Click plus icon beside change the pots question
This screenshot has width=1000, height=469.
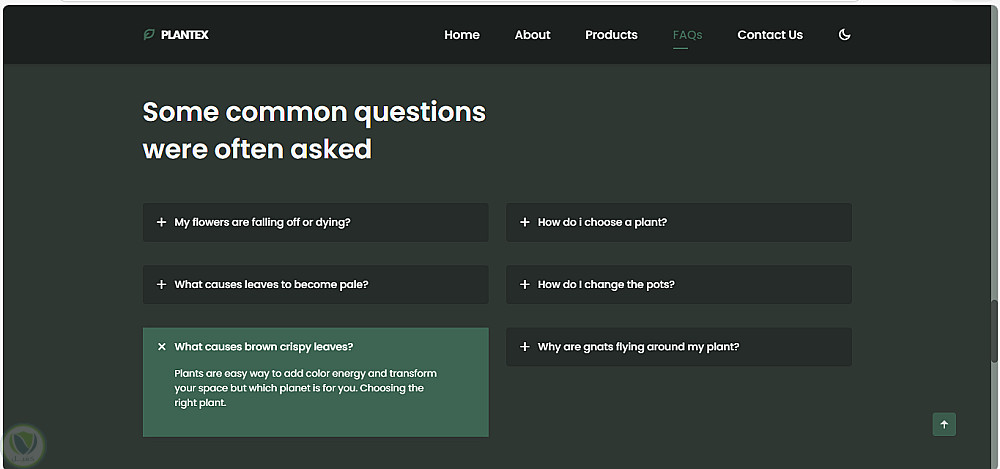tap(525, 285)
